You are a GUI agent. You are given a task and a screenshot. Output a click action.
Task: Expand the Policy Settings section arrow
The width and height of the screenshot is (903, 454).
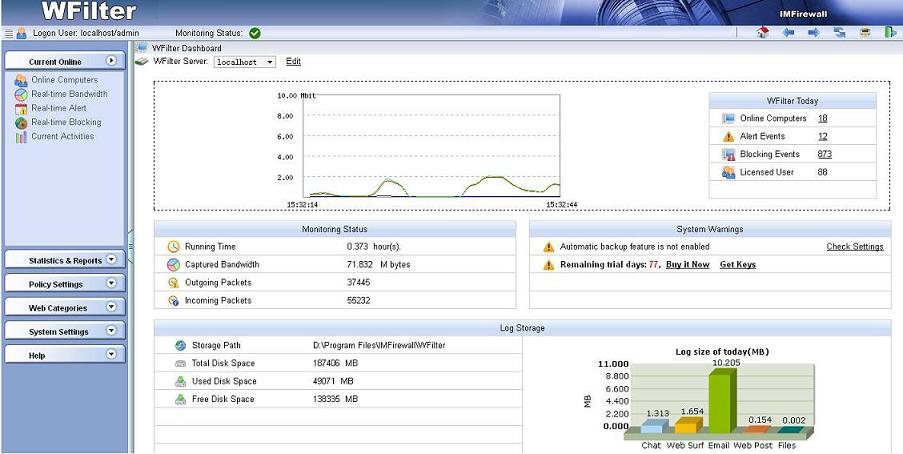(x=111, y=283)
